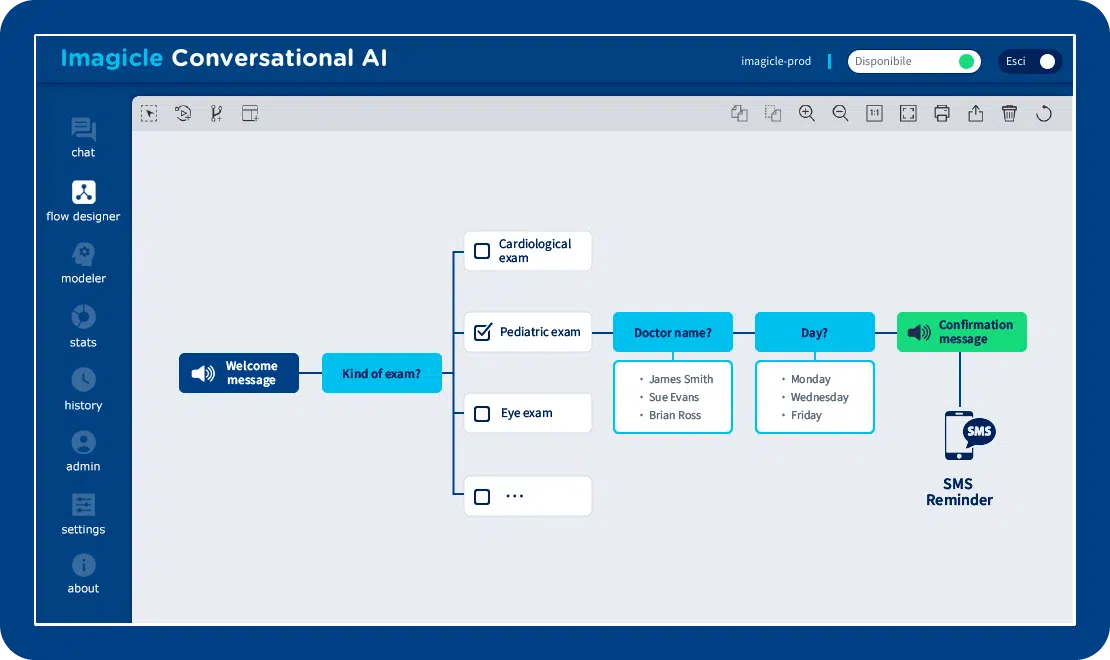The height and width of the screenshot is (660, 1110).
Task: Uncheck the Pediatric exam checkbox
Action: [482, 332]
